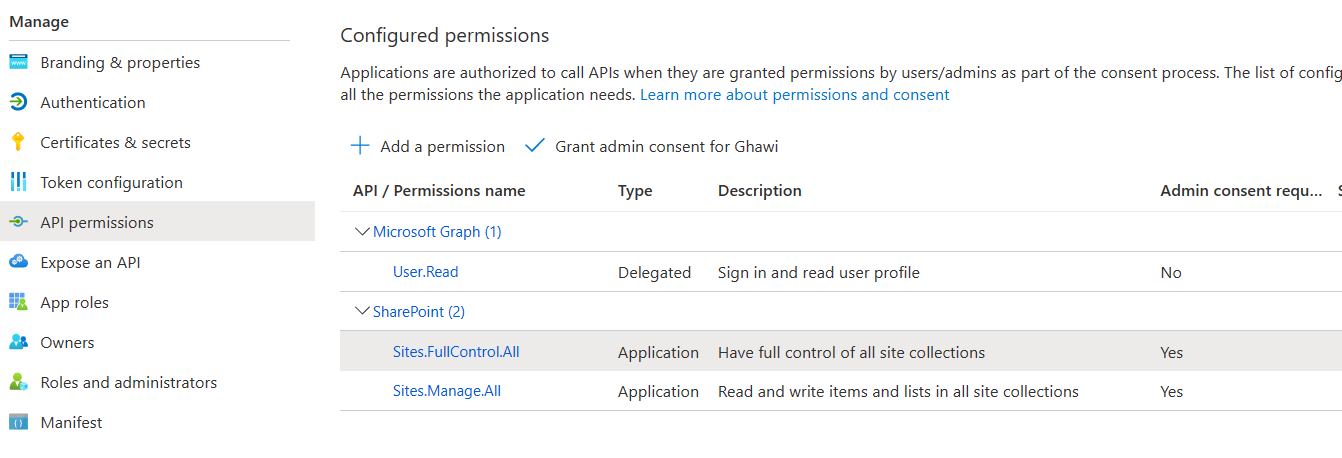Click the App roles icon
Image resolution: width=1342 pixels, height=458 pixels.
tap(18, 302)
